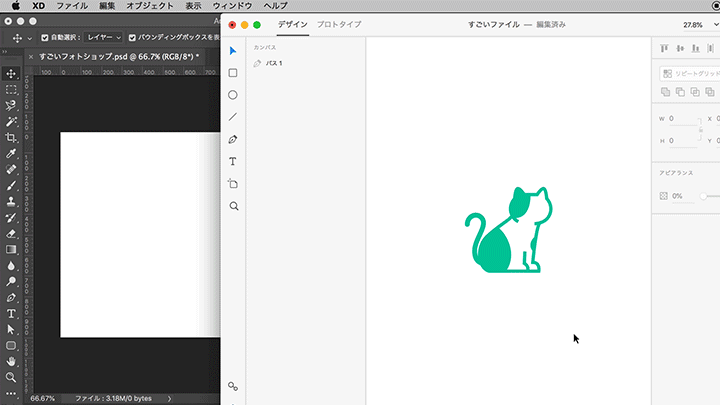Screen dimensions: 720x405
Task: Pick the XD Line tool
Action: click(233, 117)
